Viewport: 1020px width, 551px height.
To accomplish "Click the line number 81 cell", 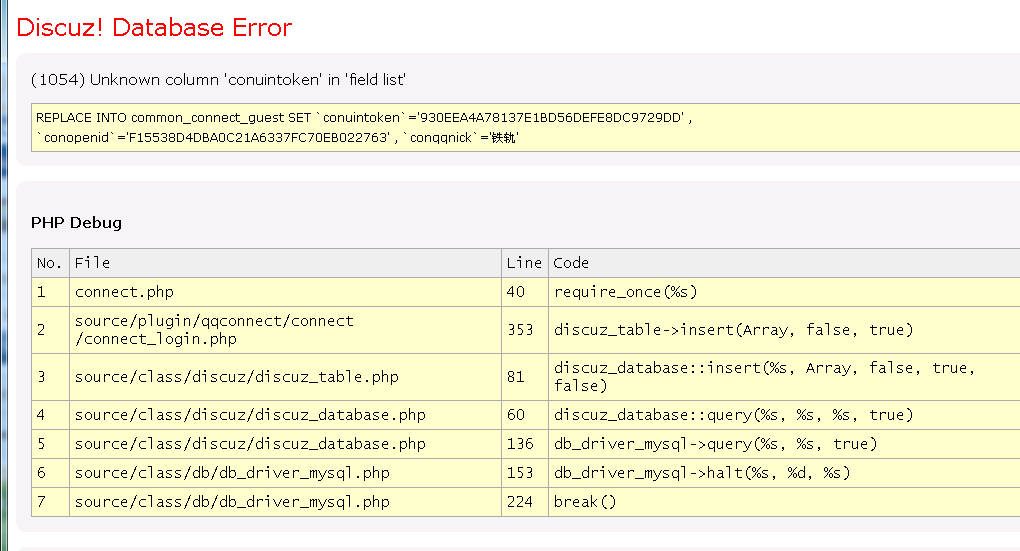I will click(516, 377).
